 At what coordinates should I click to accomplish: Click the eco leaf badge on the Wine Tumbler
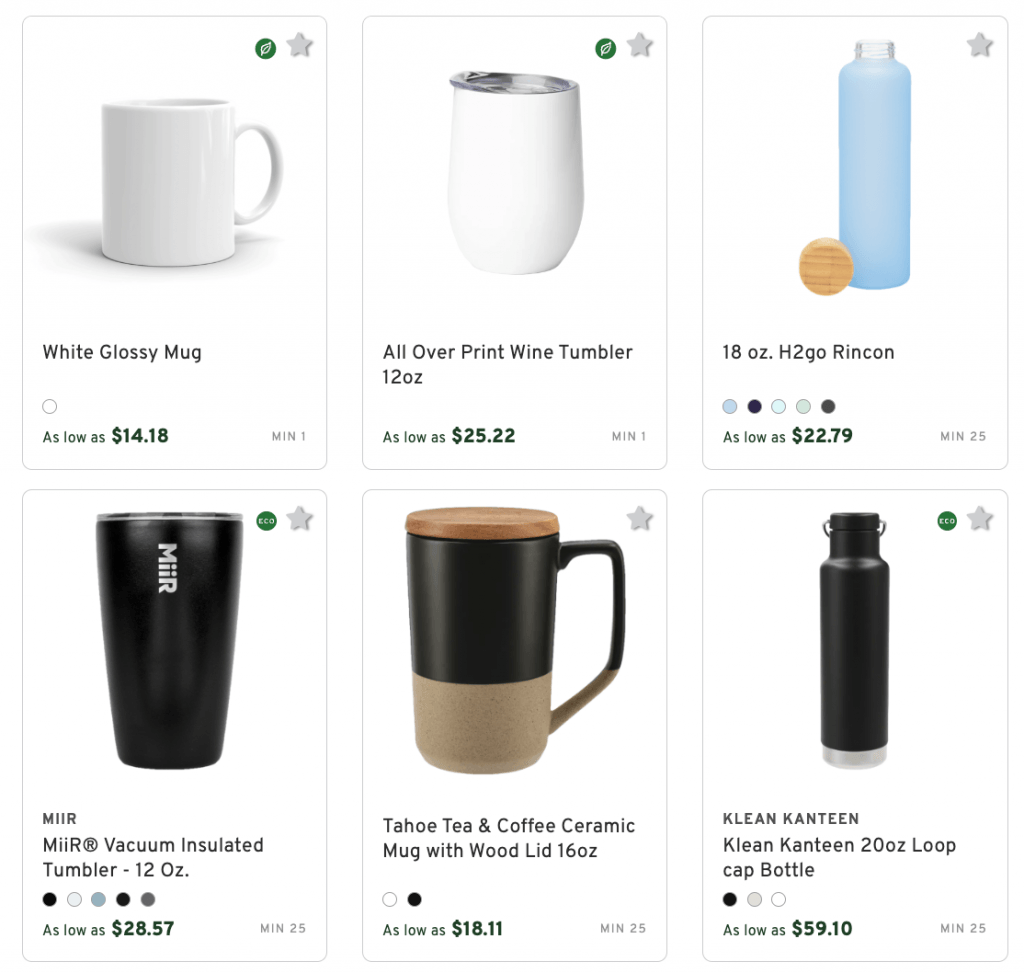tap(606, 47)
